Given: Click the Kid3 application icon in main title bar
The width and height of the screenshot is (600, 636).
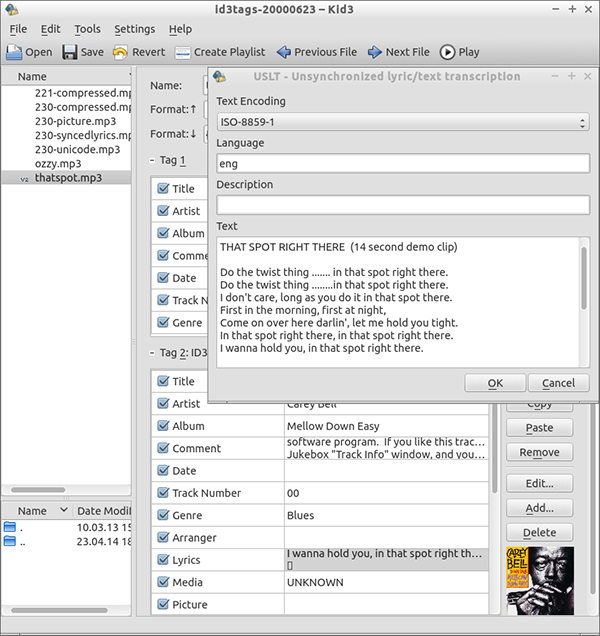Looking at the screenshot, I should coord(11,9).
